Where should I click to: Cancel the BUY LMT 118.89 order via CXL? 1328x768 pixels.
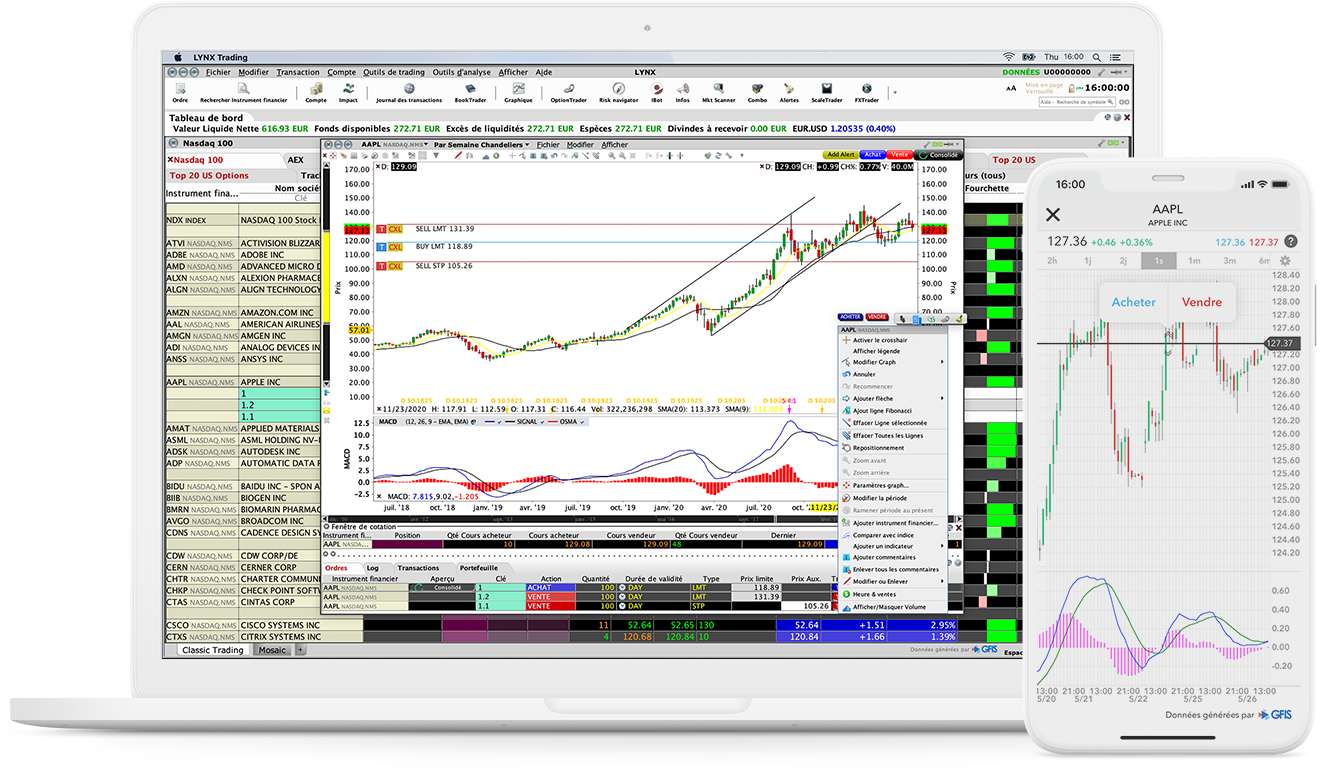point(396,247)
